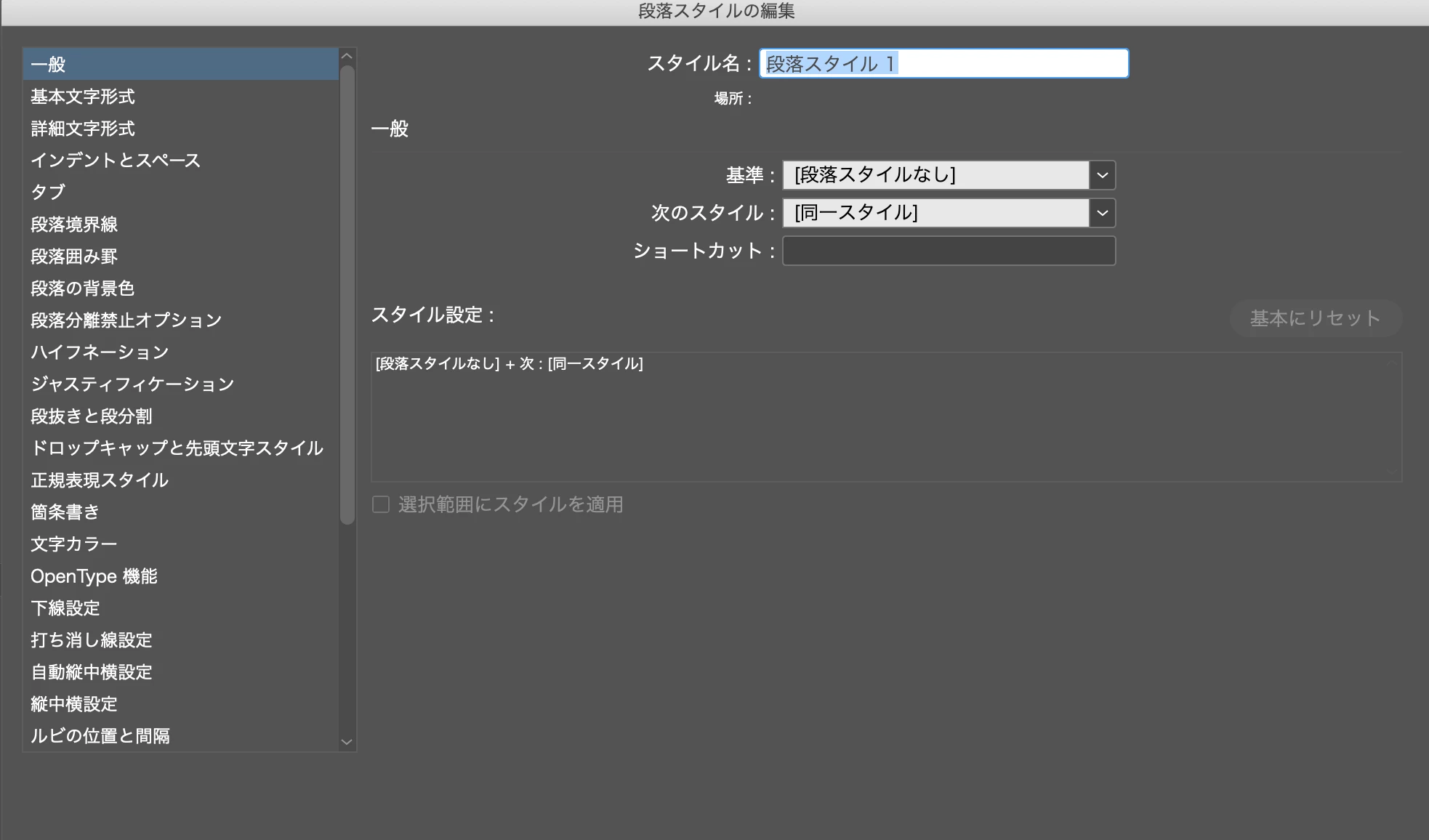Viewport: 1429px width, 840px height.
Task: Show 段落の背景色 settings
Action: [83, 288]
